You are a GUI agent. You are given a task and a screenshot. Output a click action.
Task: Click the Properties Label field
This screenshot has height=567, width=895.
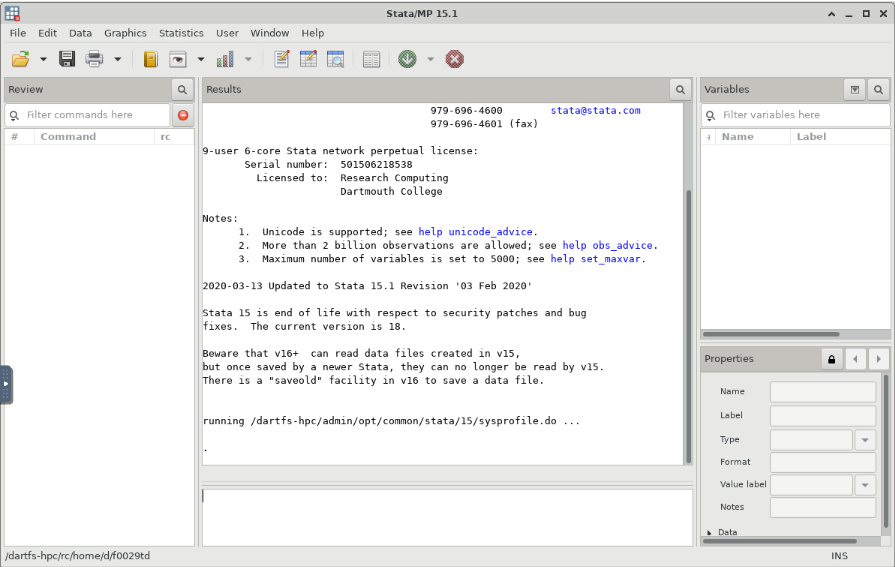[x=823, y=416]
